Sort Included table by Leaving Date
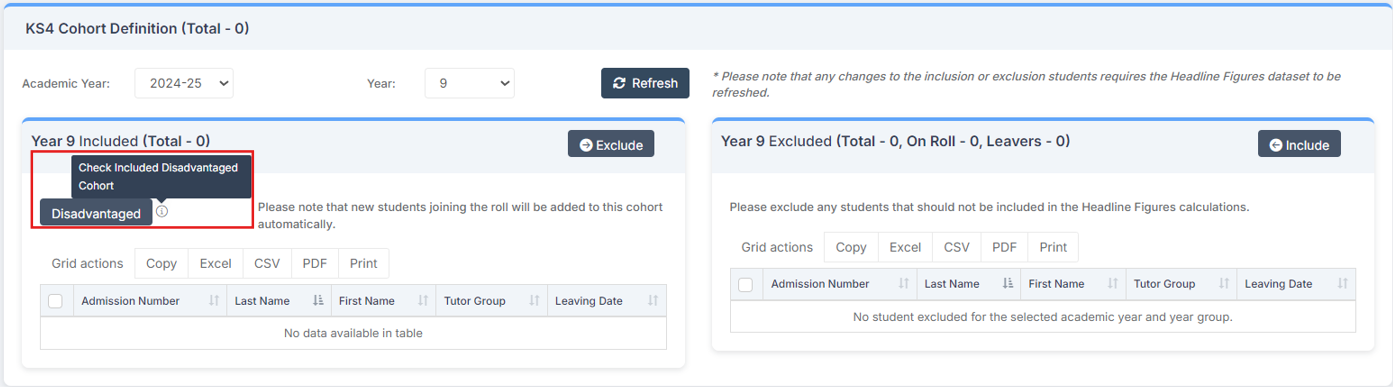 (607, 301)
